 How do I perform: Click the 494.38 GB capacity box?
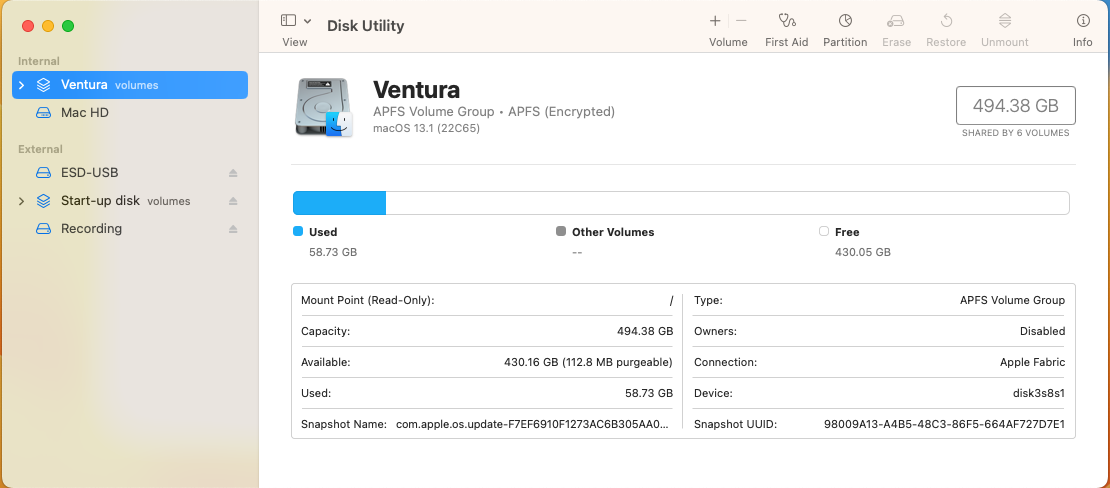pyautogui.click(x=1015, y=106)
